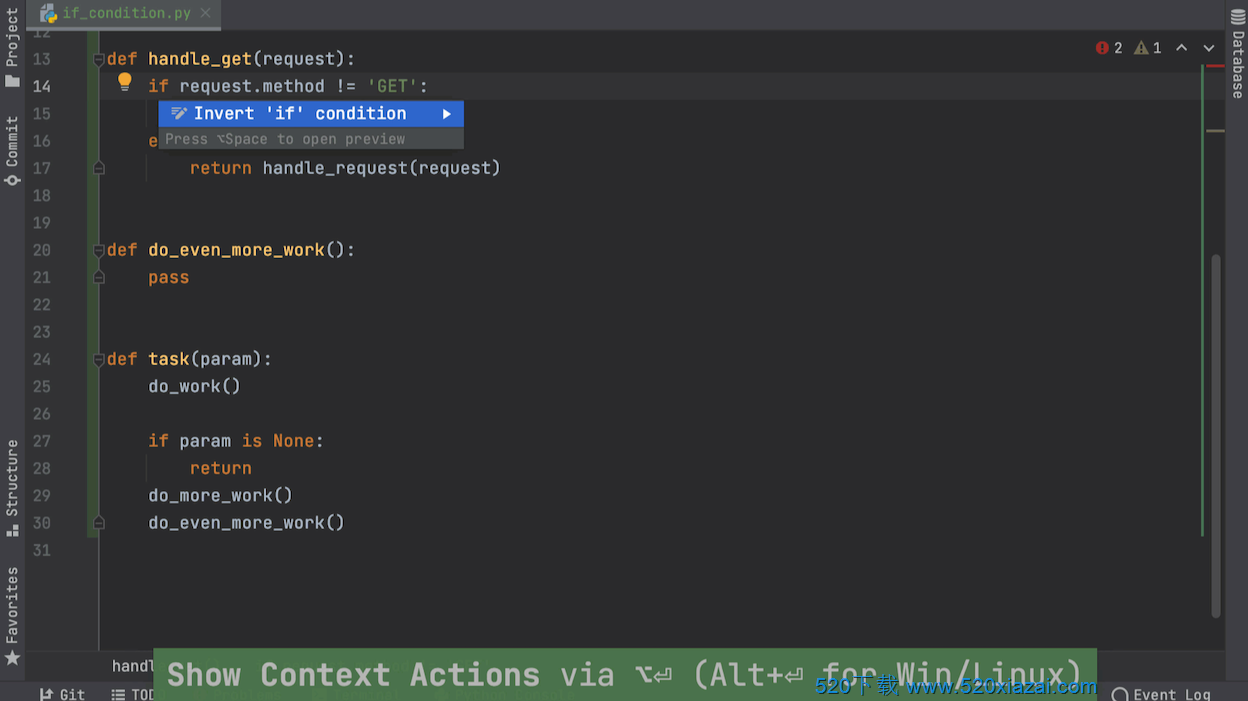1248x701 pixels.
Task: Click fold end marker on line 21
Action: (99, 277)
